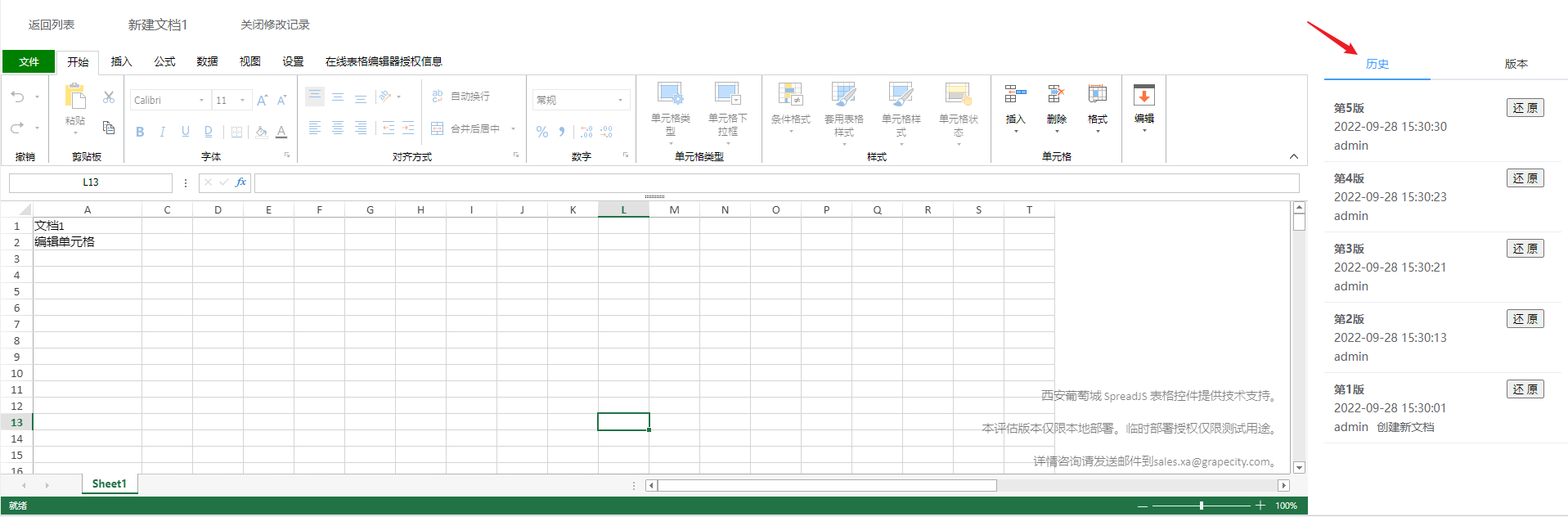Screen dimensions: 1568x517
Task: Center cell text horizontally
Action: tap(338, 128)
